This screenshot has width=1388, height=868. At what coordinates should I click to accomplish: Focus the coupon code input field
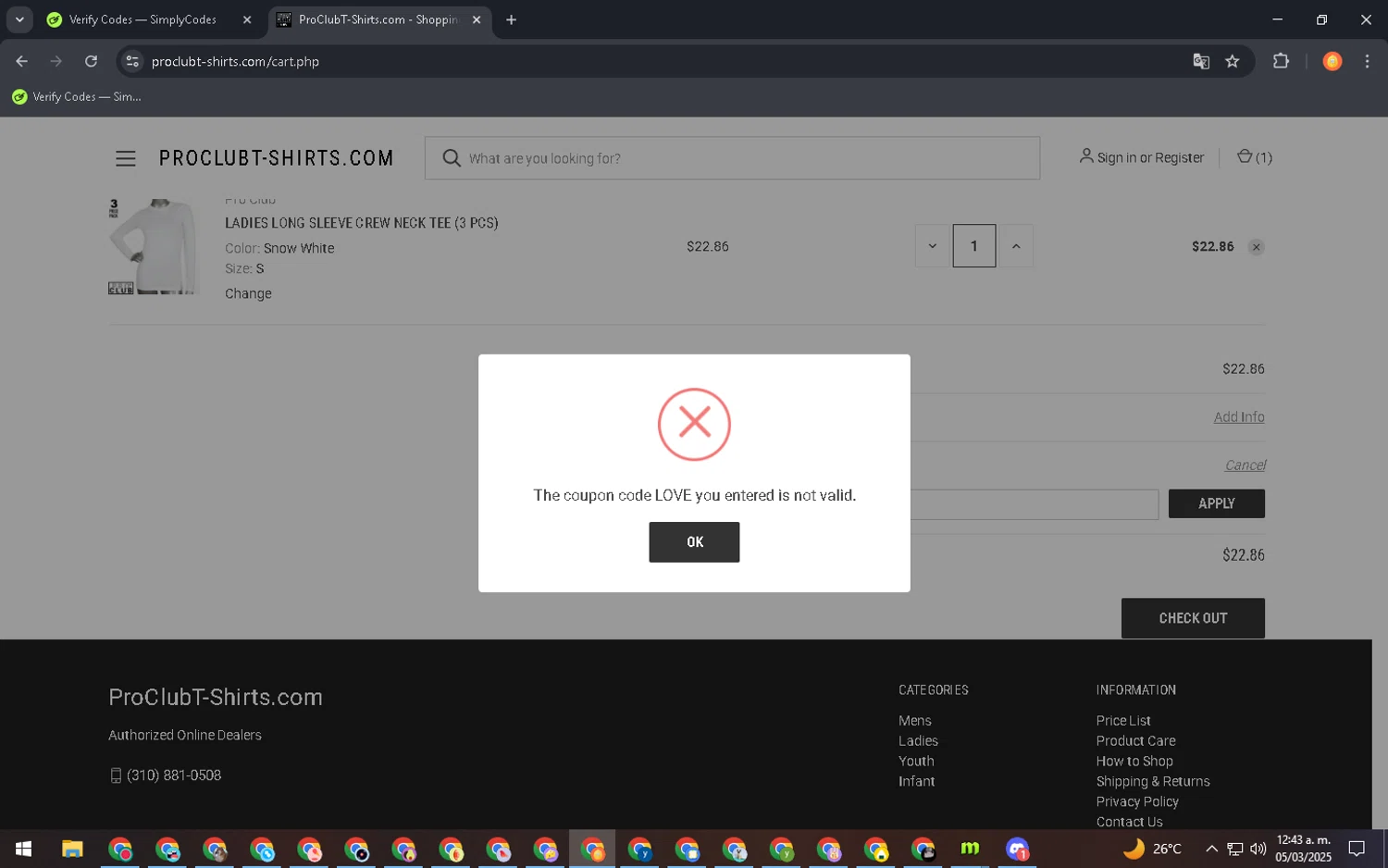pos(1035,504)
